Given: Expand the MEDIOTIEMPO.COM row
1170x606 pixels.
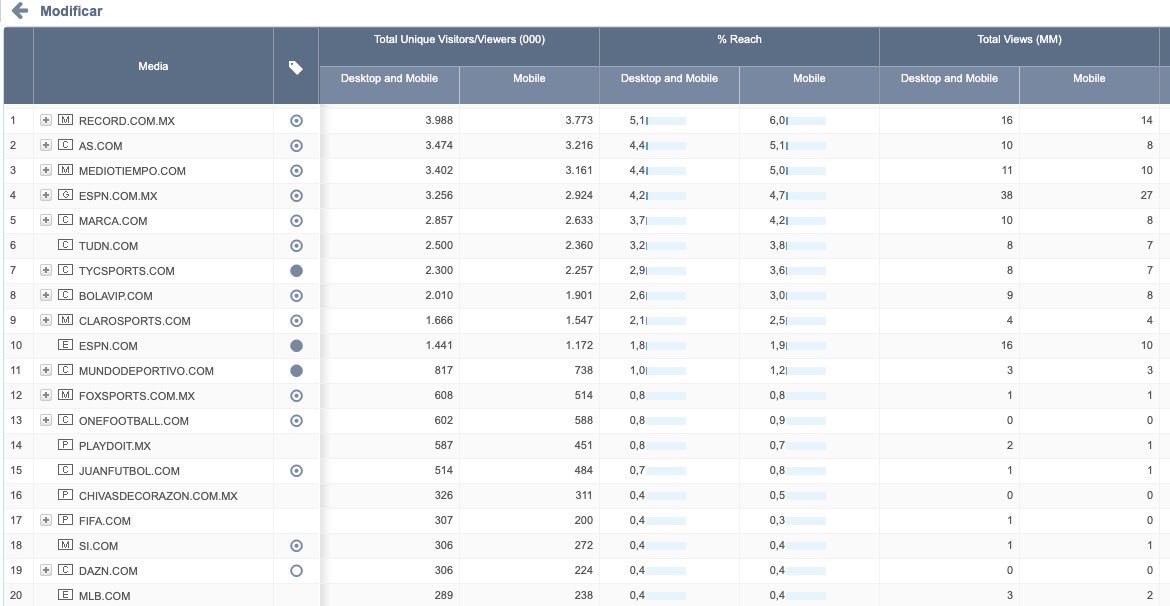Looking at the screenshot, I should [46, 170].
